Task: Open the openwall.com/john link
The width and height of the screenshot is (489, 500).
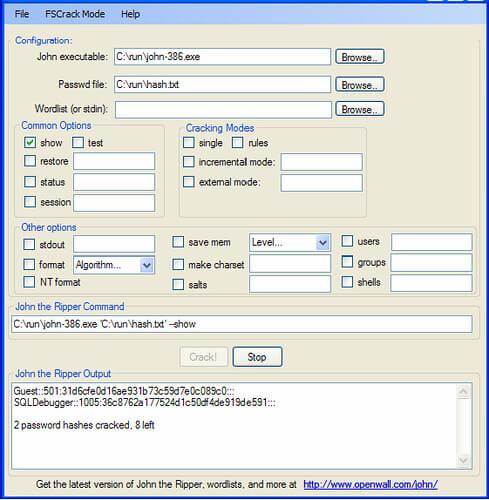Action: coord(370,484)
